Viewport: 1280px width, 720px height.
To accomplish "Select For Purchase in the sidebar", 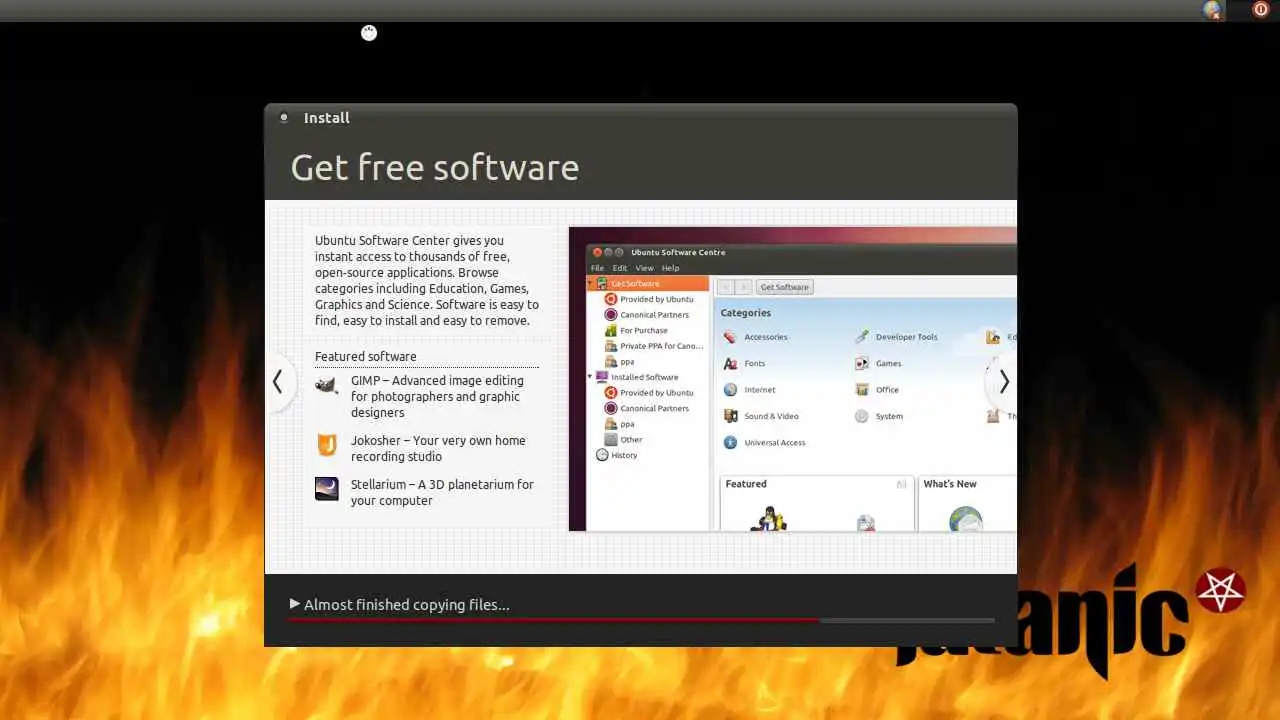I will coord(643,330).
